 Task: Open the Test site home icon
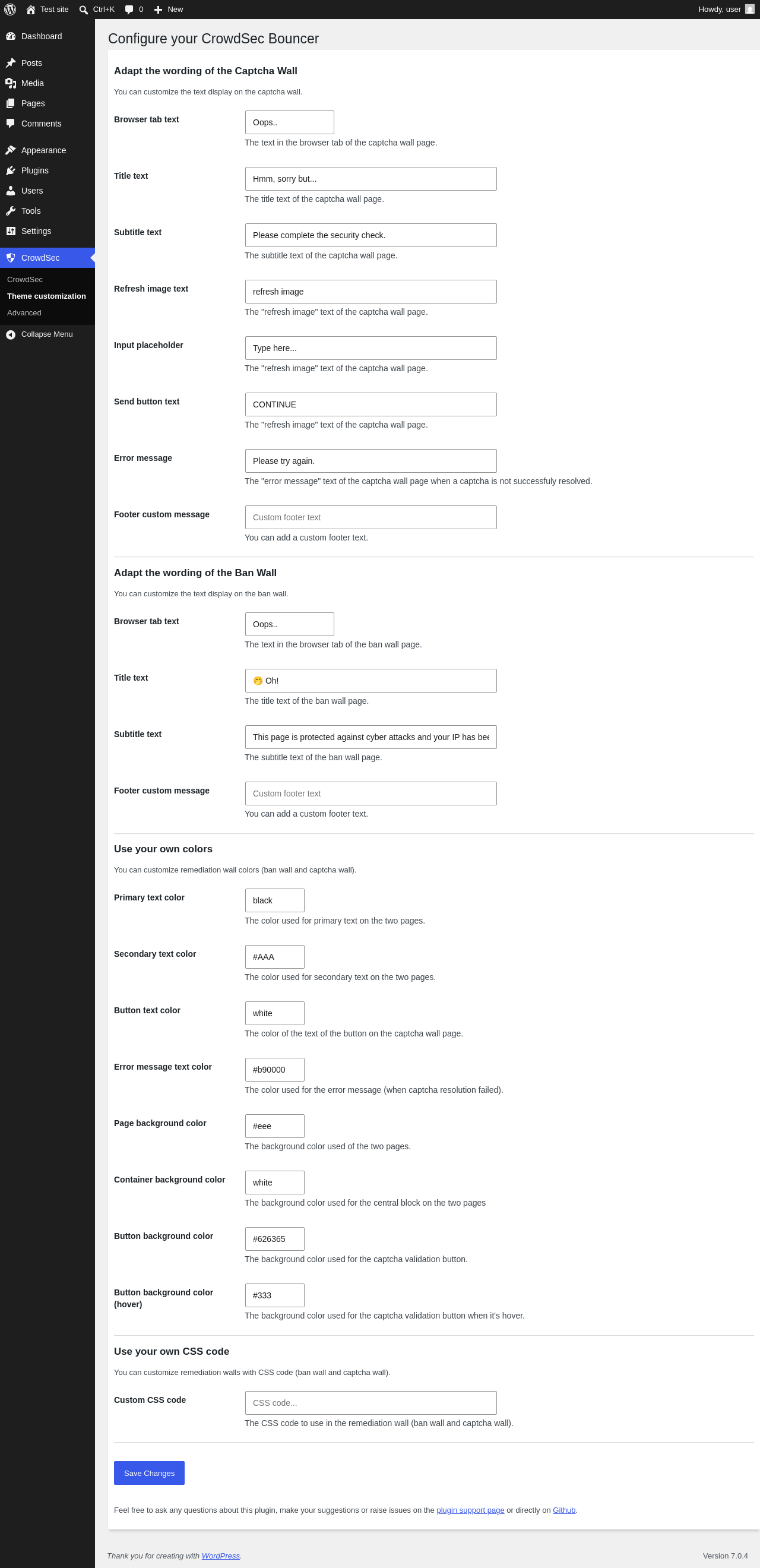pos(30,10)
